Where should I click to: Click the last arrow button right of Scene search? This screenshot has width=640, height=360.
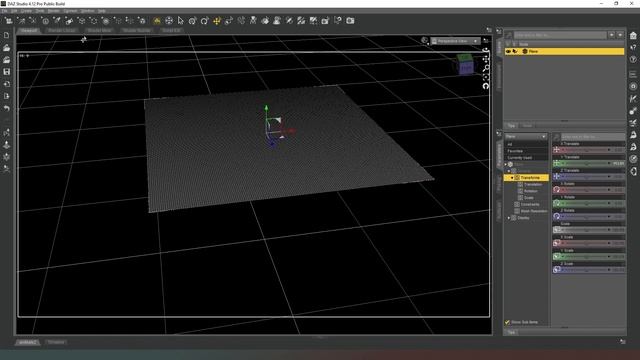coord(620,35)
